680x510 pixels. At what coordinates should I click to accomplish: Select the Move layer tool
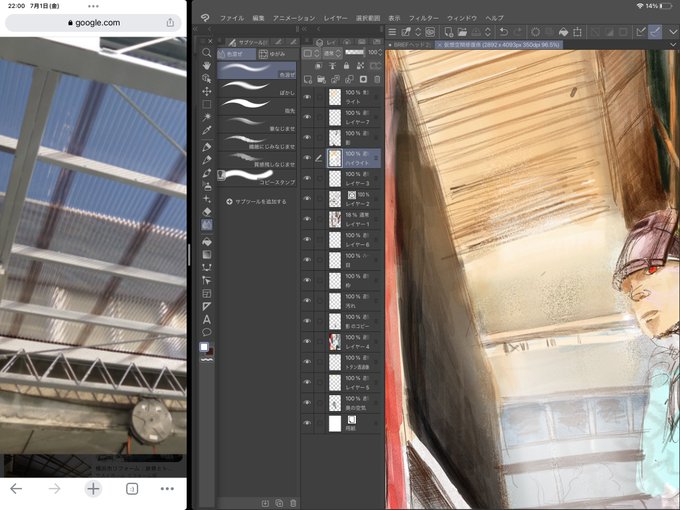206,92
